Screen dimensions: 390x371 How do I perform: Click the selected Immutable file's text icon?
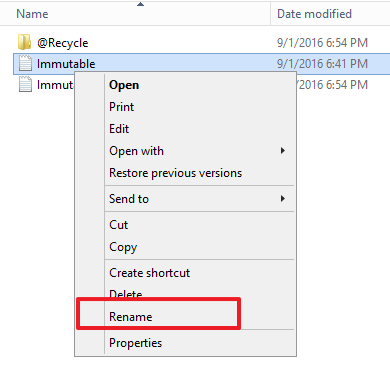click(x=25, y=63)
